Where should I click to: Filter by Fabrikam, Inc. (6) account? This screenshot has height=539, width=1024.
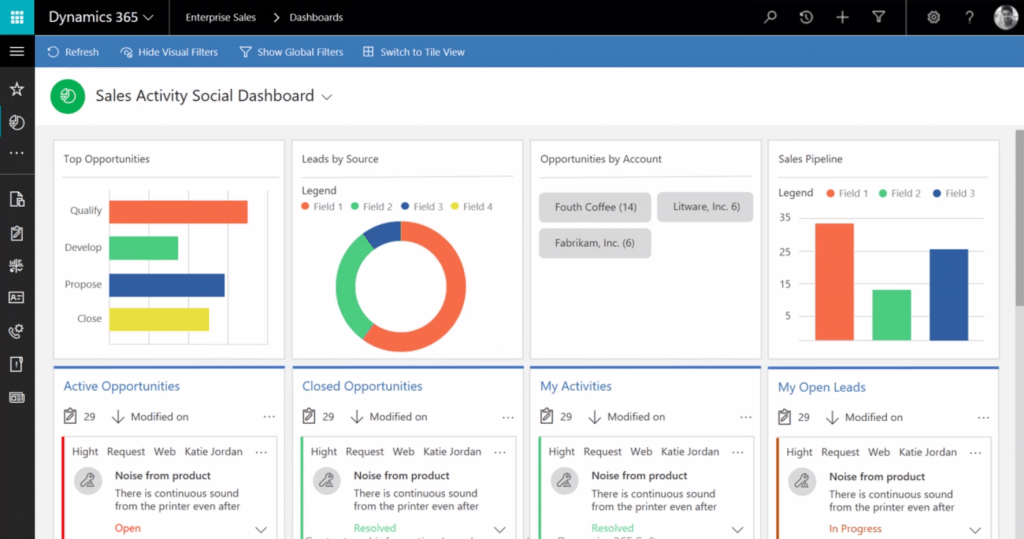595,243
